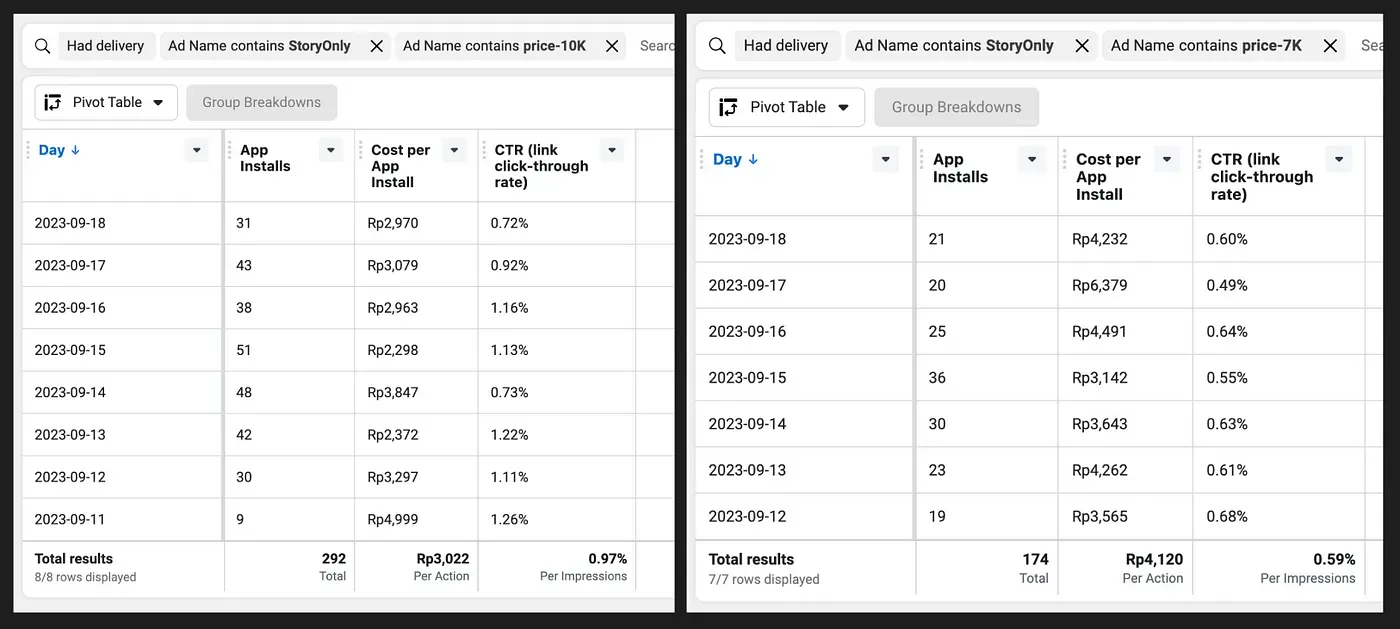This screenshot has width=1400, height=629.
Task: Open the CTR column options menu in left table
Action: click(611, 149)
